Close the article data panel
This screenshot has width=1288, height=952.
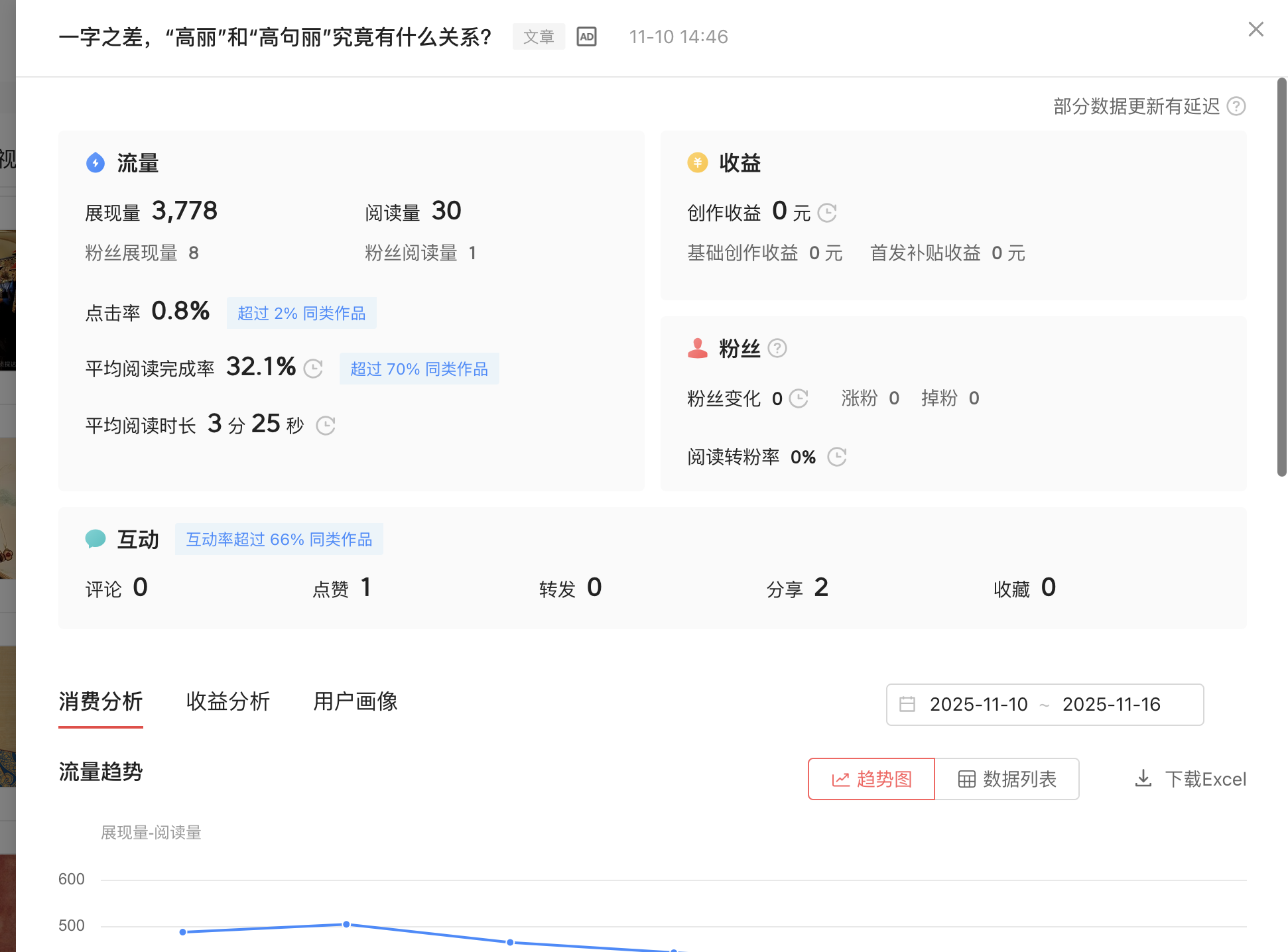[x=1256, y=29]
